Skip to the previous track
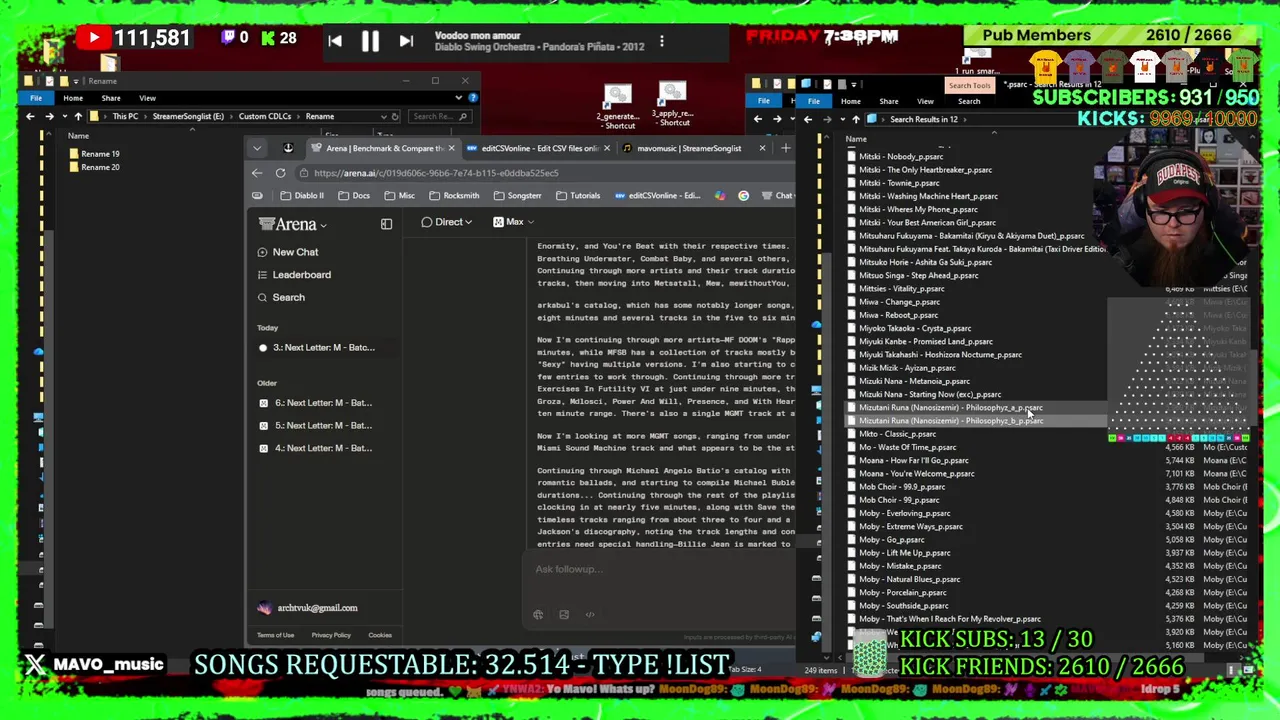Screen dimensions: 1280x720 [335, 41]
